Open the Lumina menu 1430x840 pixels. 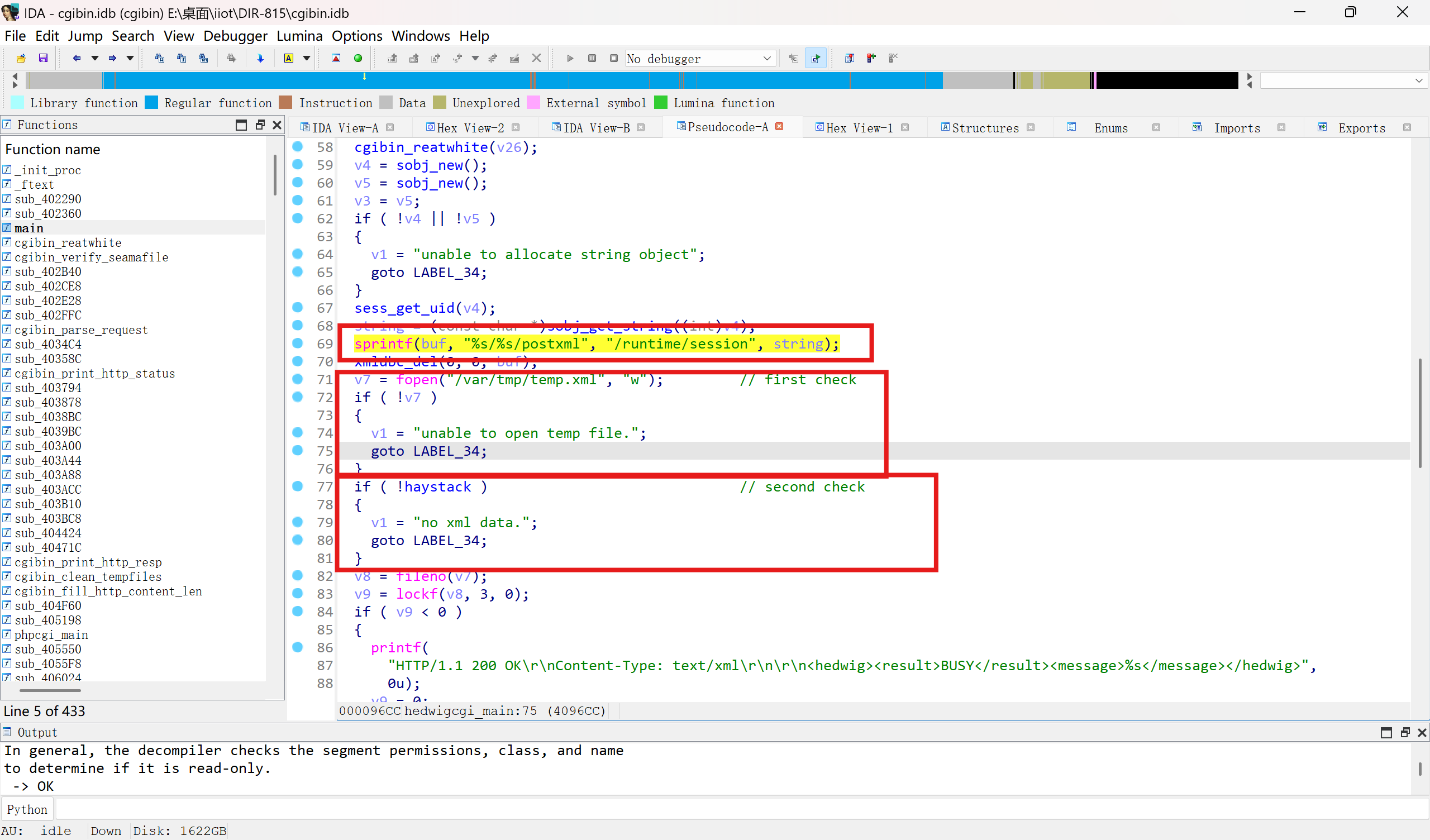click(299, 36)
